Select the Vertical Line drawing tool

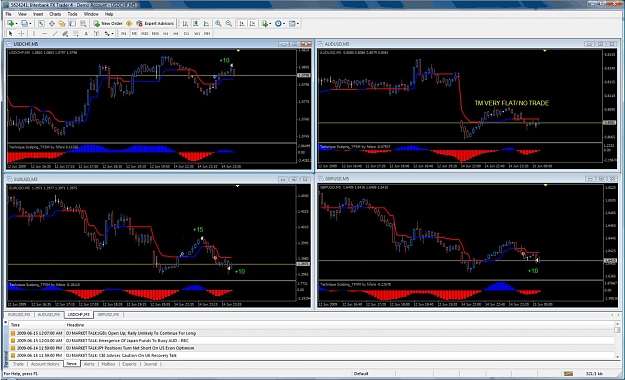coord(34,33)
